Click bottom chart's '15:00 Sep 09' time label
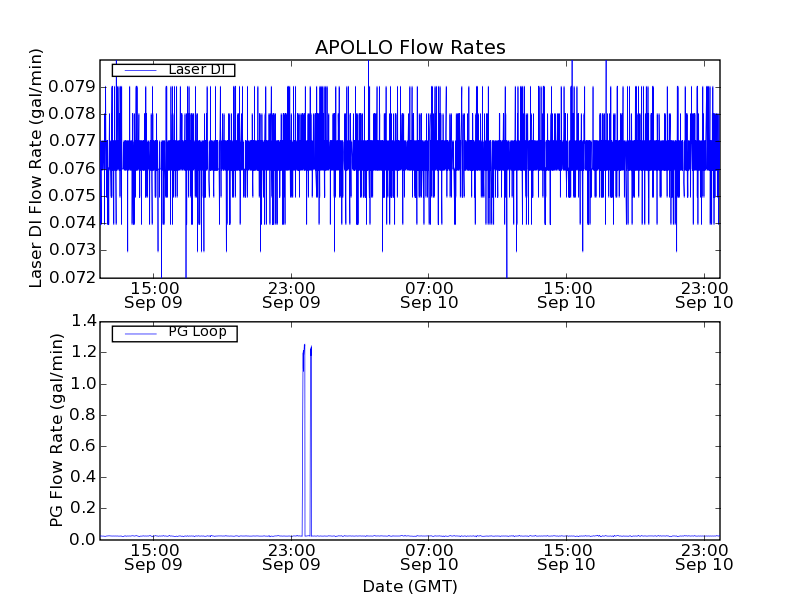 (x=154, y=557)
